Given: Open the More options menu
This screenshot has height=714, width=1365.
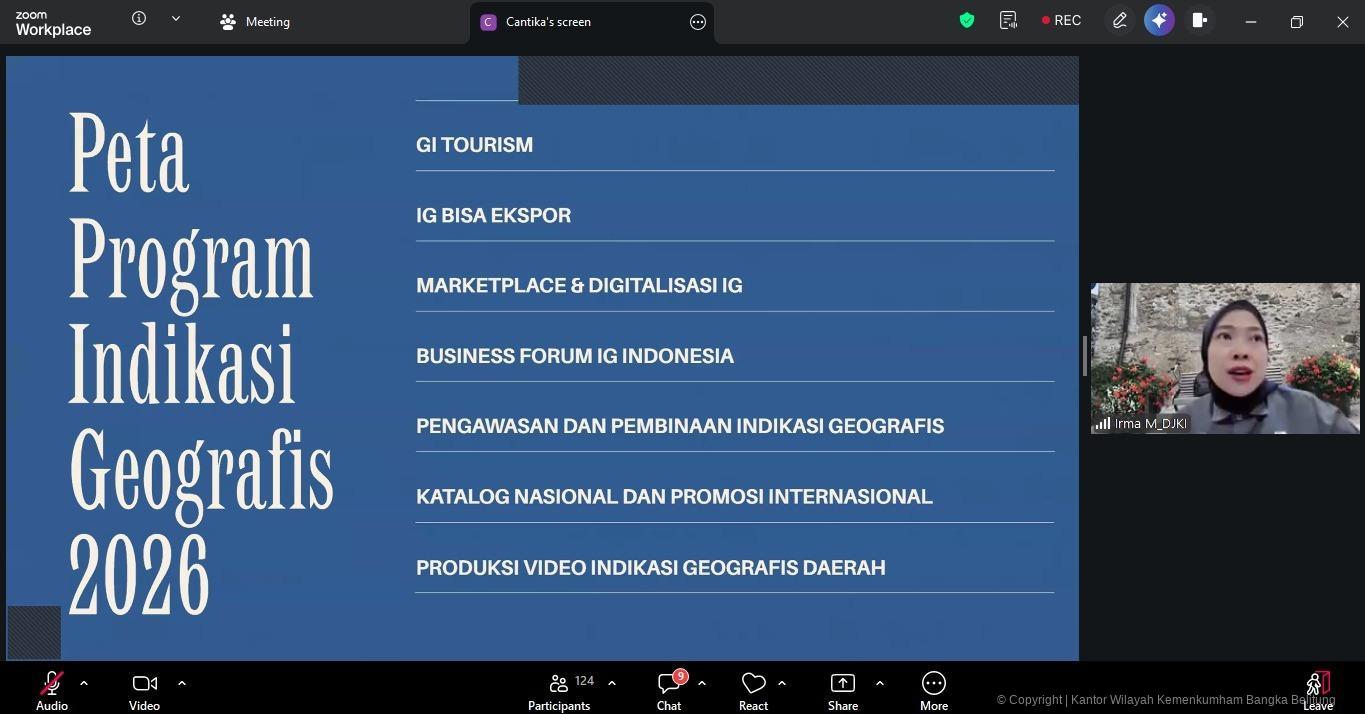Looking at the screenshot, I should 933,690.
